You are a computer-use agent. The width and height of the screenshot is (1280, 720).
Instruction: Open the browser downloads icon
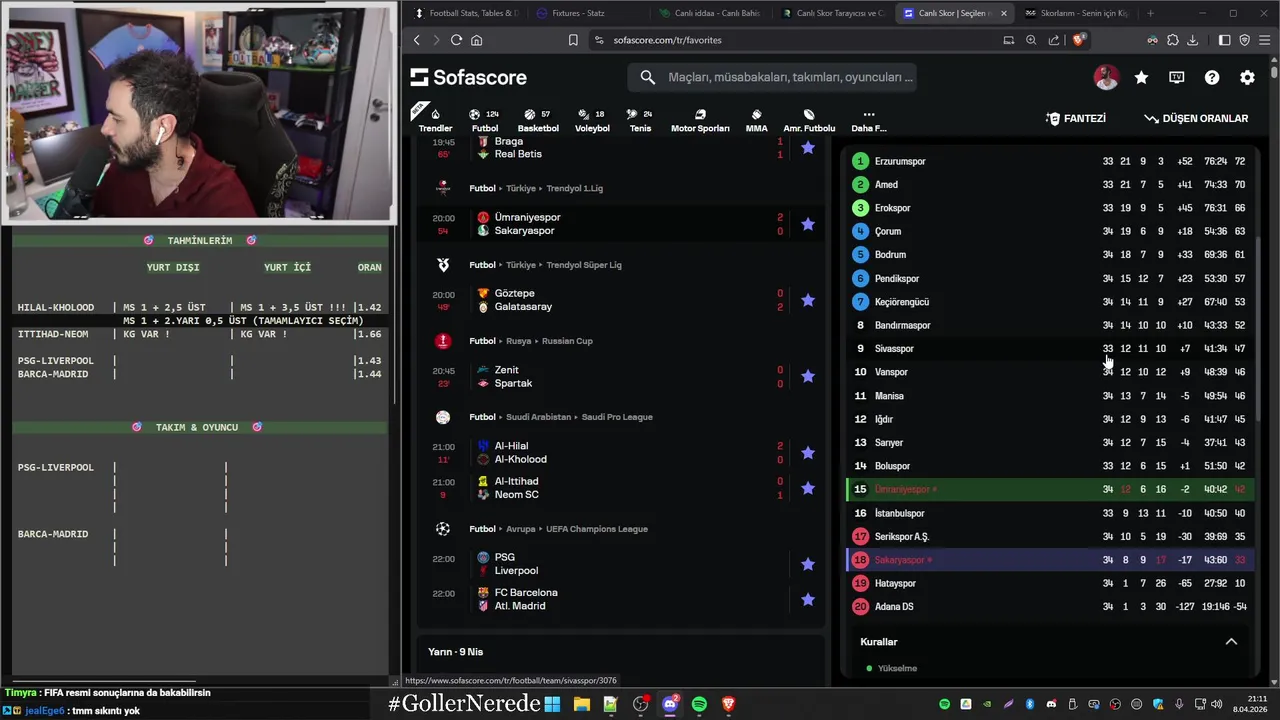[1192, 40]
